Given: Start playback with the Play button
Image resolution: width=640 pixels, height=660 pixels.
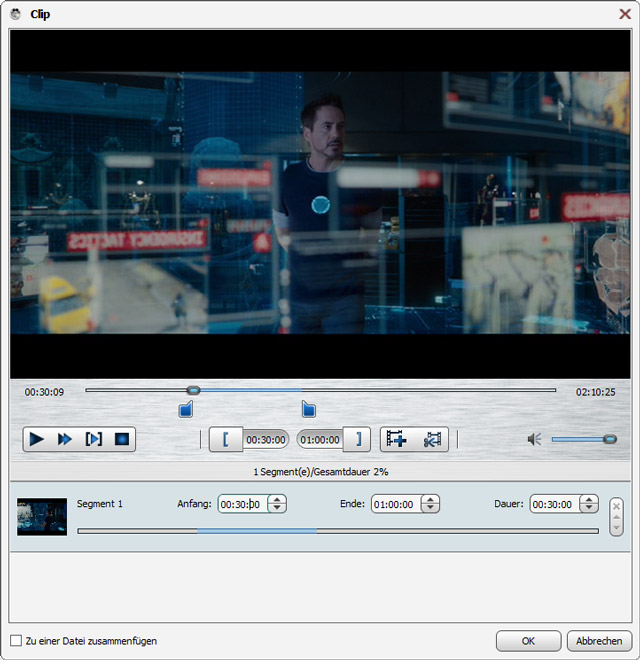Looking at the screenshot, I should click(x=37, y=439).
